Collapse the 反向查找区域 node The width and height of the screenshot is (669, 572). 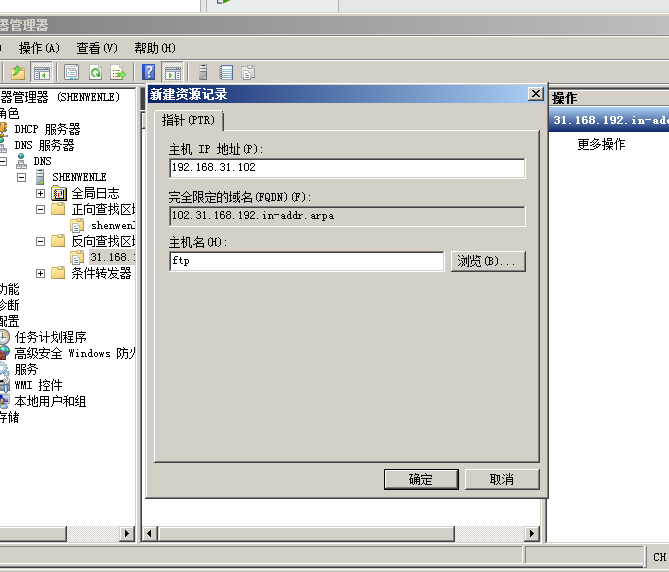tap(40, 241)
